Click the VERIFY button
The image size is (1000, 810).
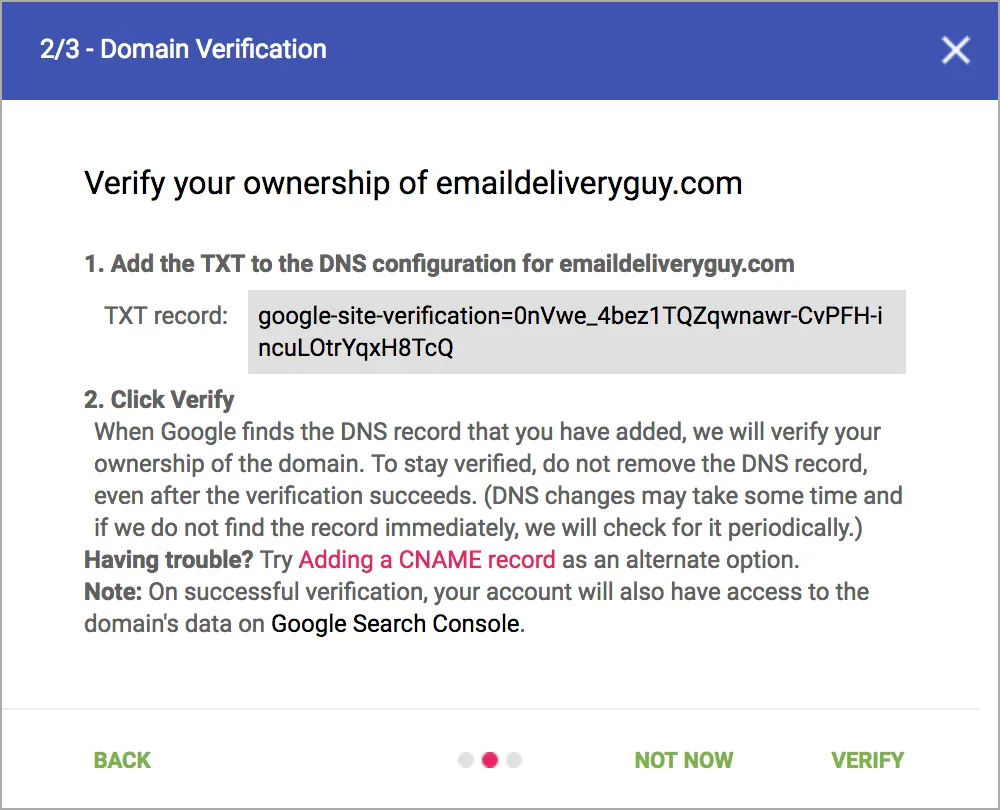tap(867, 760)
